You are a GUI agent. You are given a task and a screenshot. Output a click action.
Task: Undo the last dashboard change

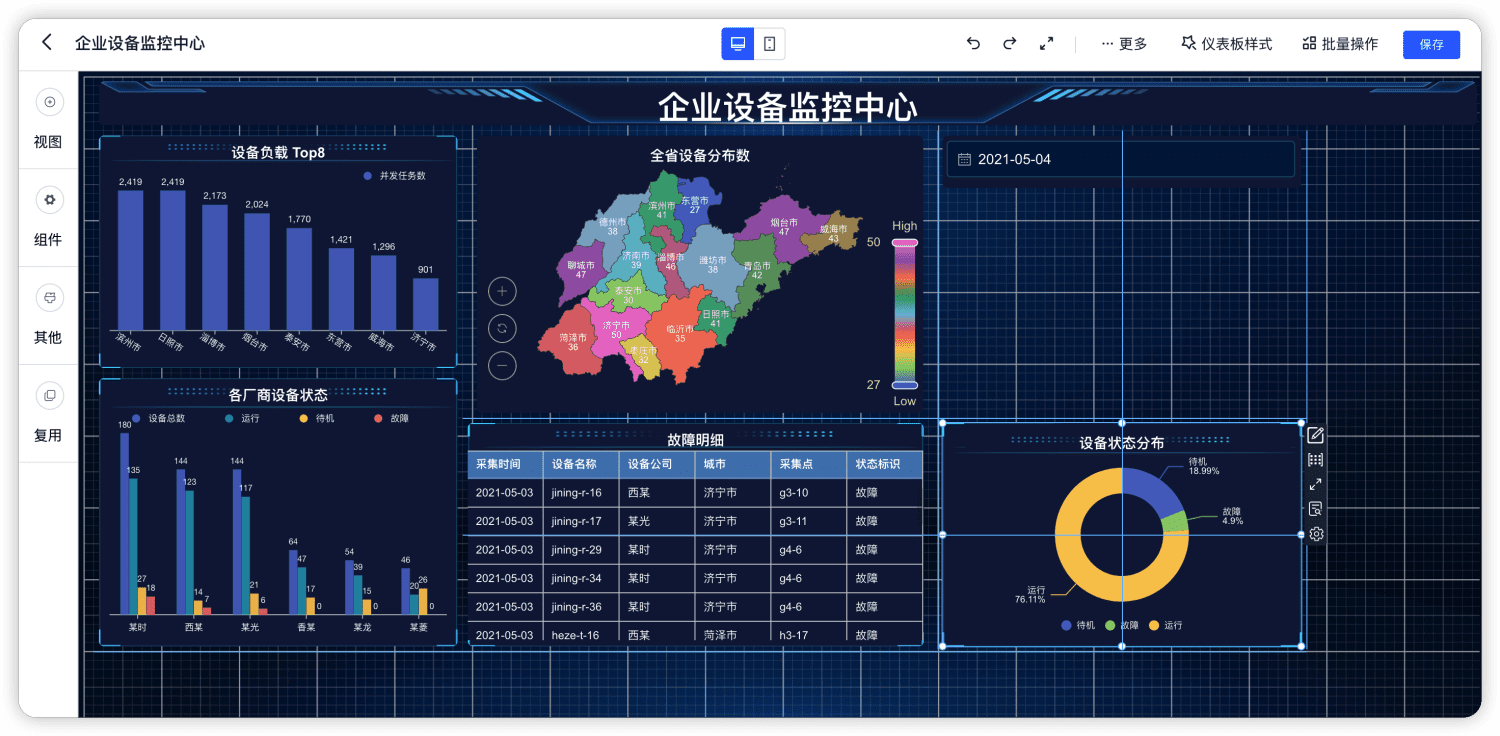(x=972, y=43)
